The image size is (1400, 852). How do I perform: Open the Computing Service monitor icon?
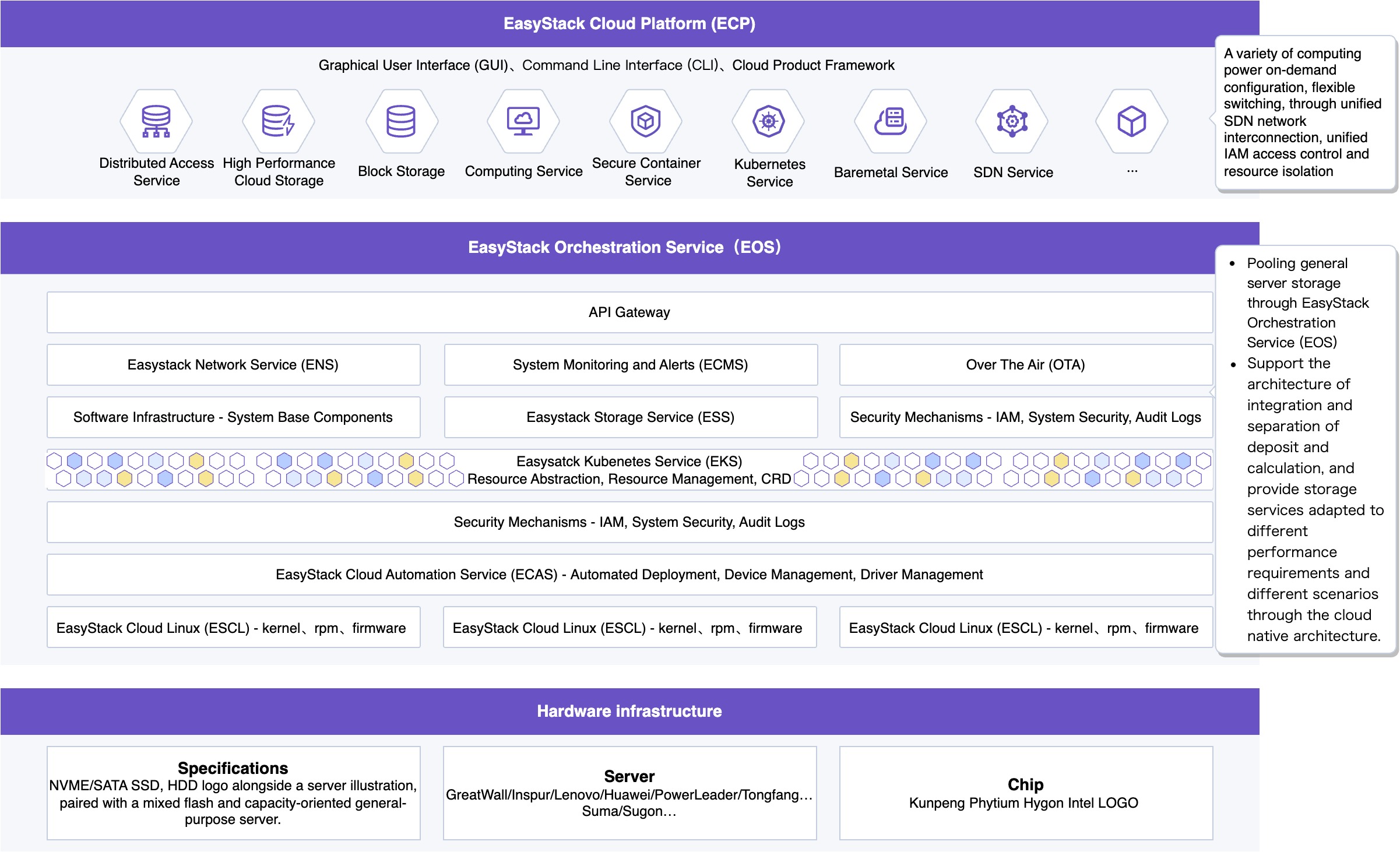coord(523,121)
